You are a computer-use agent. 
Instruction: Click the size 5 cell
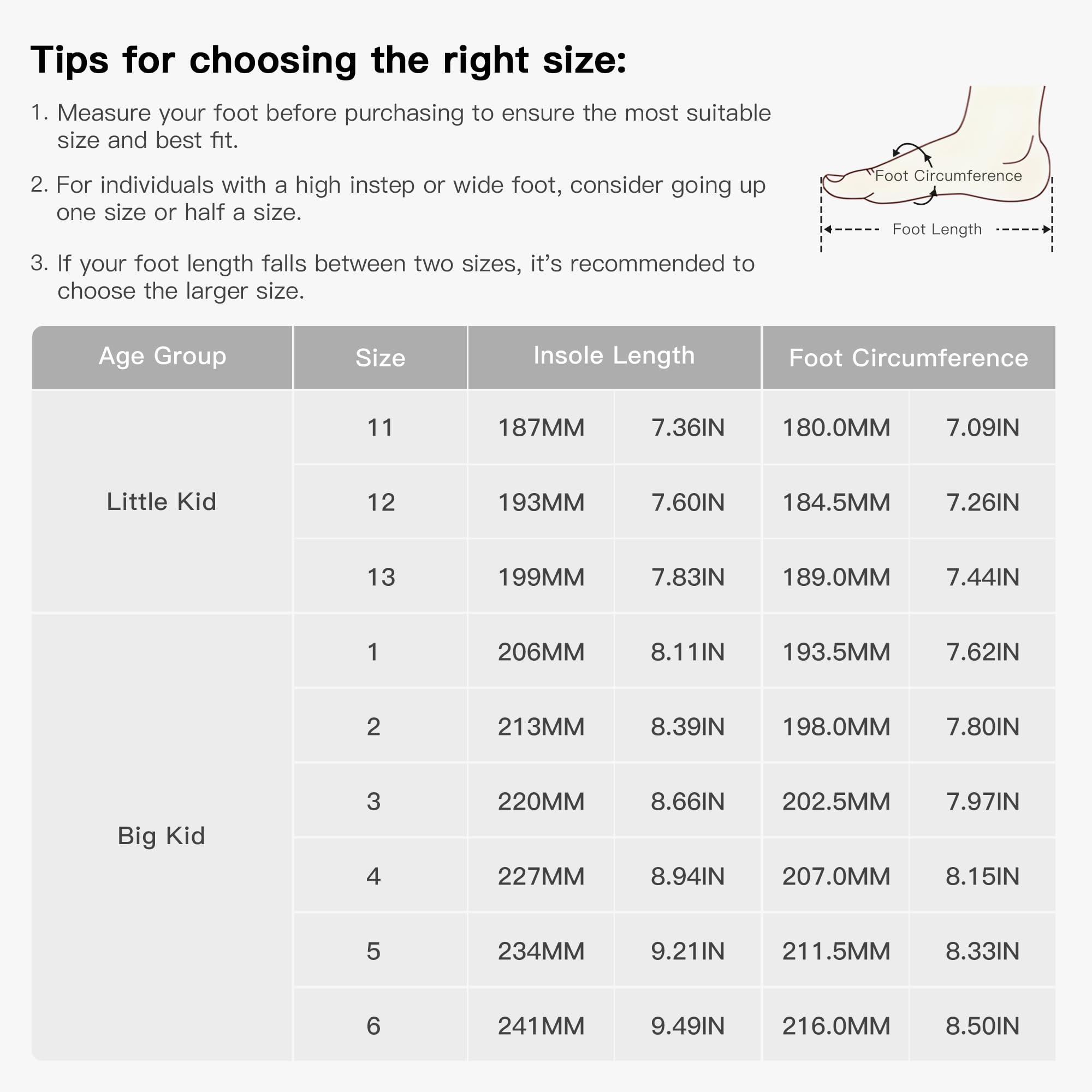[x=373, y=951]
